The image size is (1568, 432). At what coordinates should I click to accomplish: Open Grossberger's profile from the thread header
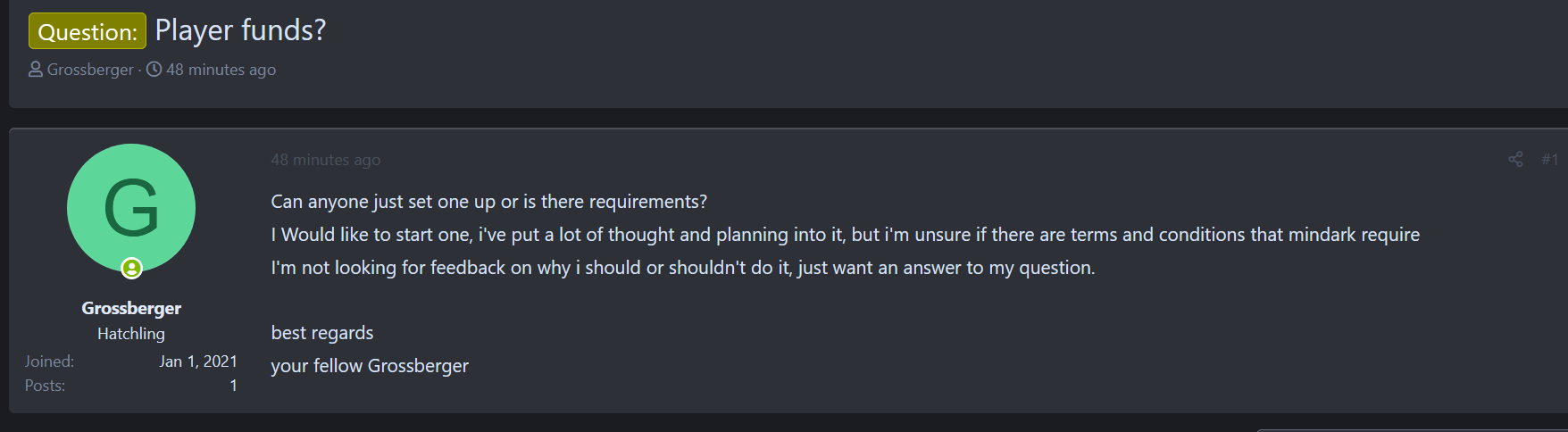(x=90, y=70)
